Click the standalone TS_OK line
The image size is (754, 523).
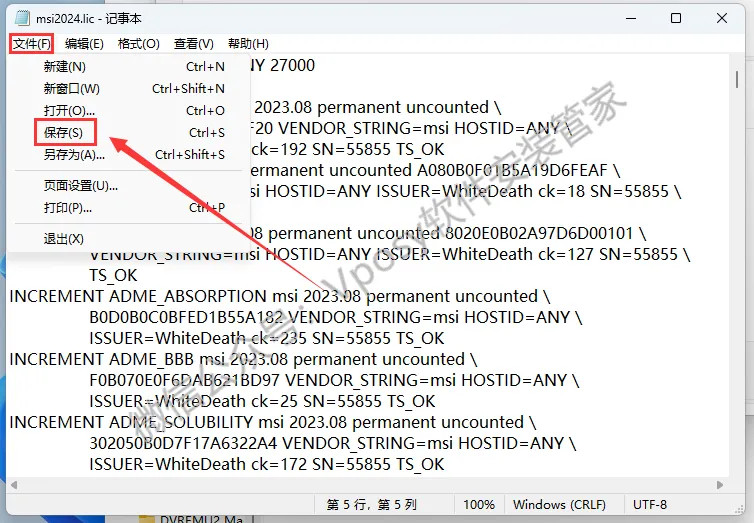[x=113, y=275]
